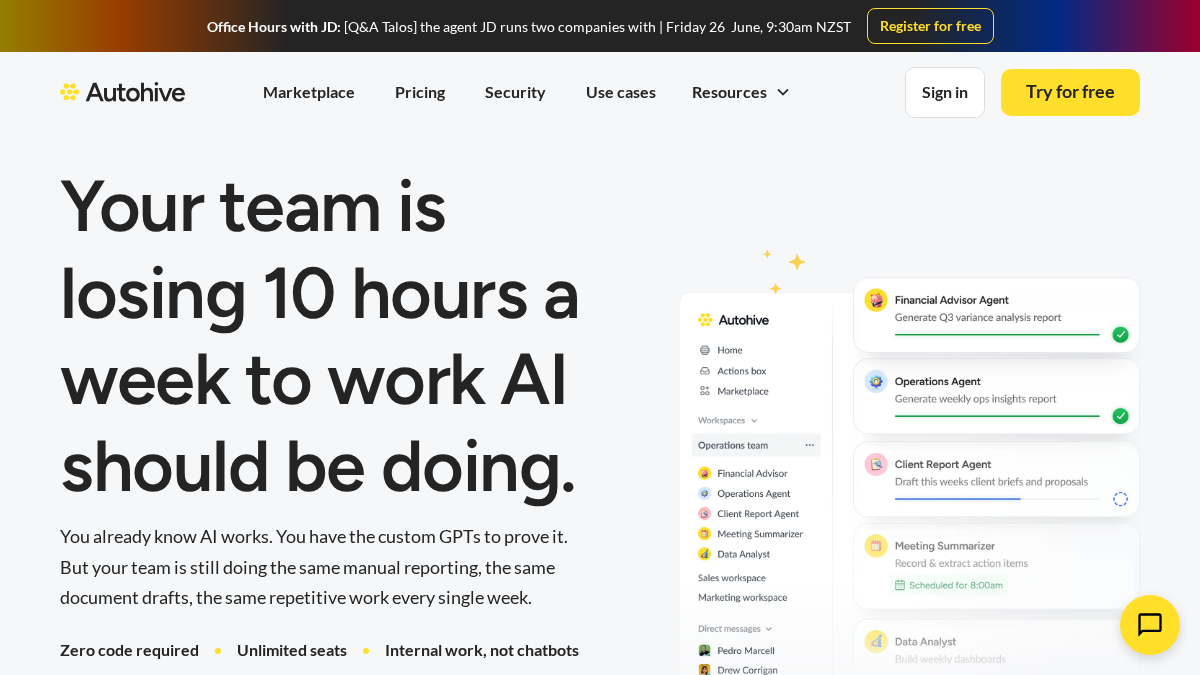The image size is (1200, 675).
Task: Open the chat widget bubble
Action: (x=1150, y=625)
